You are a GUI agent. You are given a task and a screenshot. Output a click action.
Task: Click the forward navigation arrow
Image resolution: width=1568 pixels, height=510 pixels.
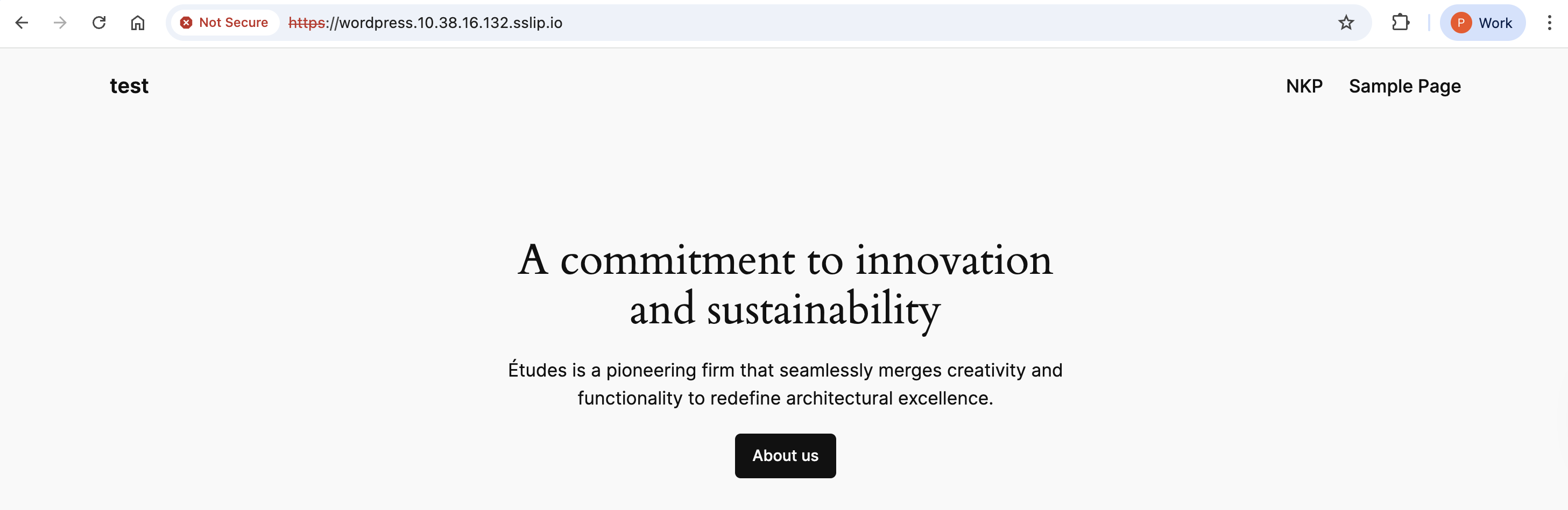point(60,23)
